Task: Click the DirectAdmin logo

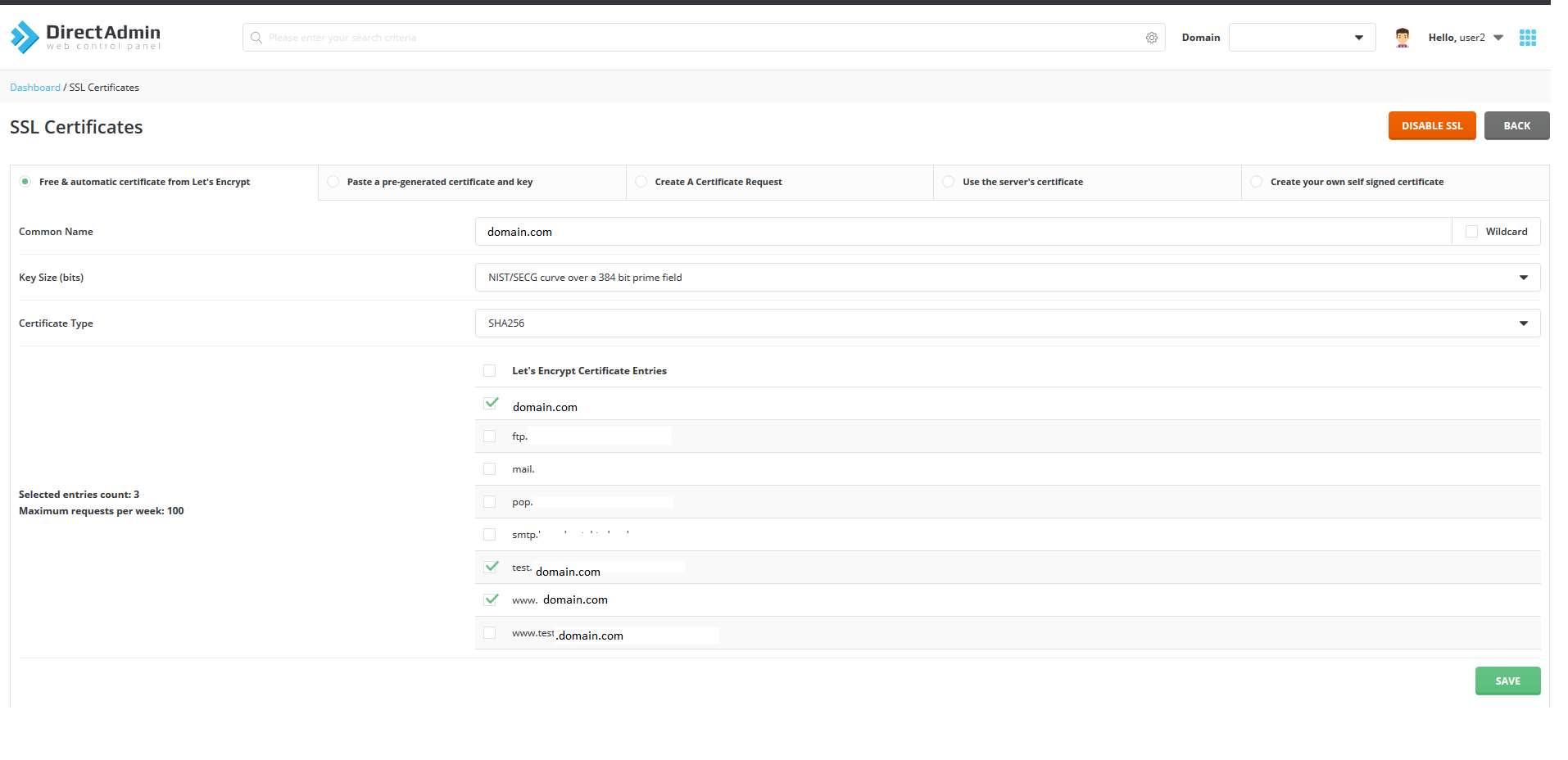Action: click(85, 37)
